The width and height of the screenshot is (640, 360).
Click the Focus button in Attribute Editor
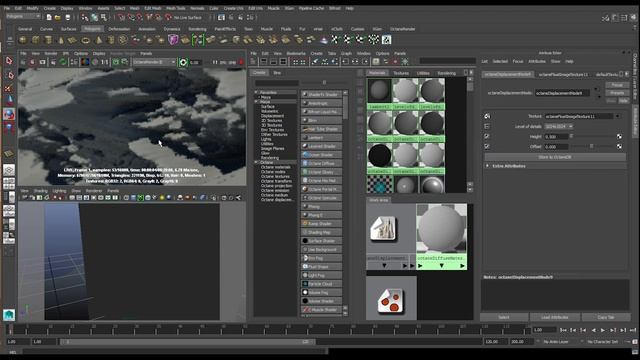tap(617, 85)
